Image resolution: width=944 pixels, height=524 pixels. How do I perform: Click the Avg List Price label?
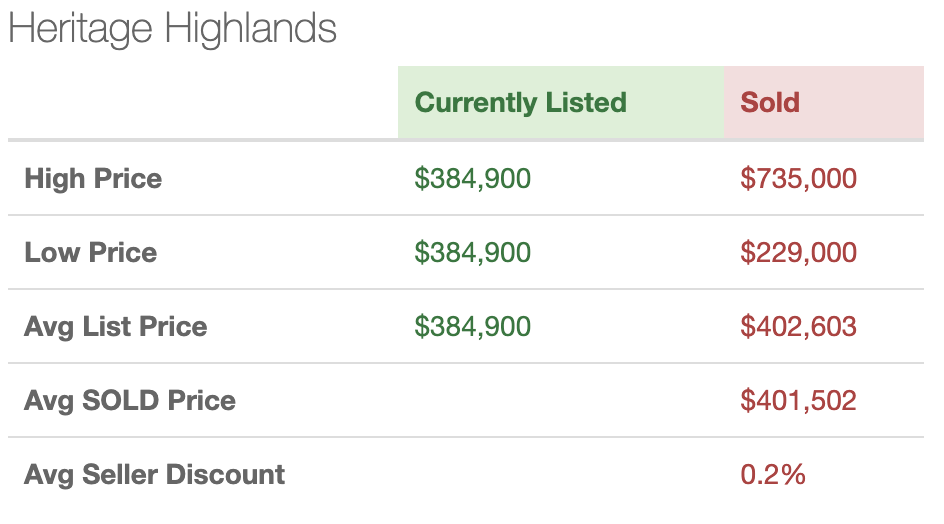point(116,326)
